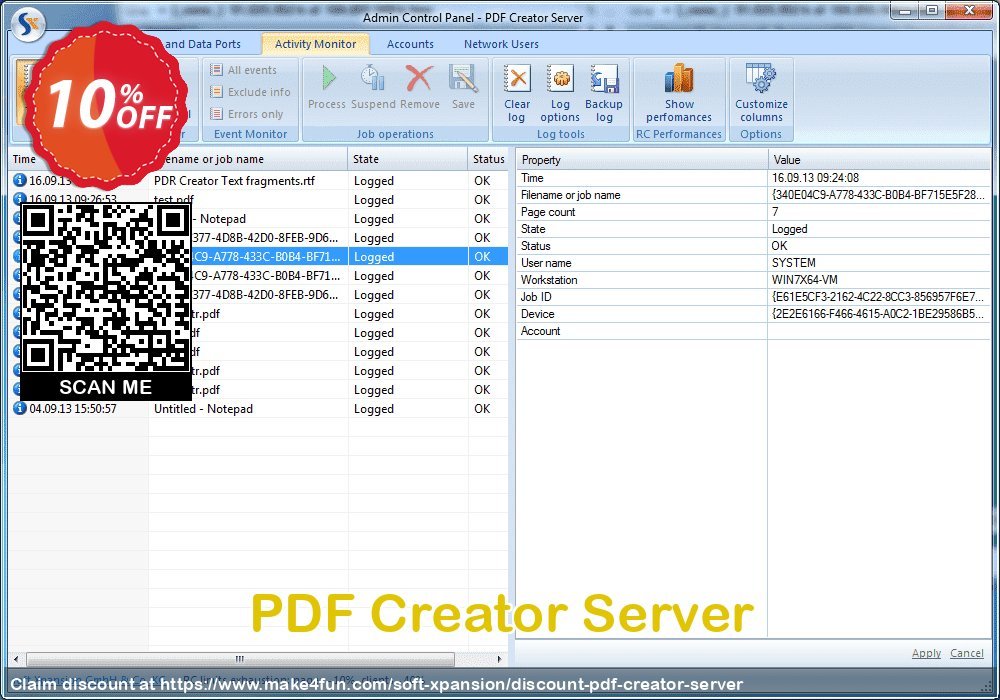
Task: Click the Job operations group label
Action: tap(395, 134)
